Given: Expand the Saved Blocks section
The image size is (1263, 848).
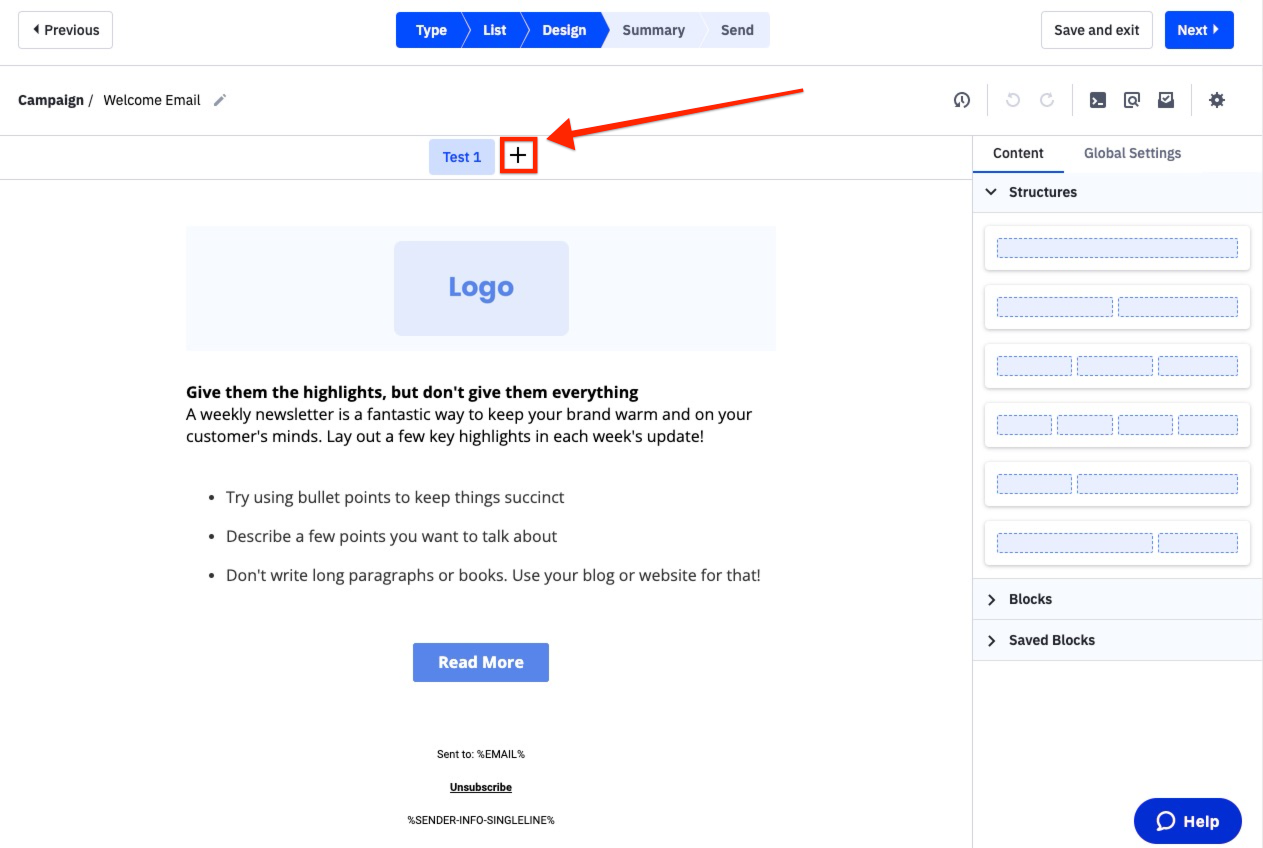Looking at the screenshot, I should pyautogui.click(x=1051, y=640).
